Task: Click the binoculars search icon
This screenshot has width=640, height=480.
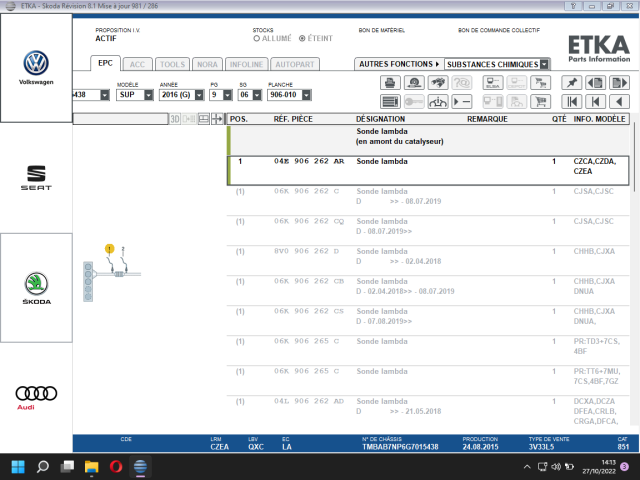Action: pyautogui.click(x=438, y=83)
